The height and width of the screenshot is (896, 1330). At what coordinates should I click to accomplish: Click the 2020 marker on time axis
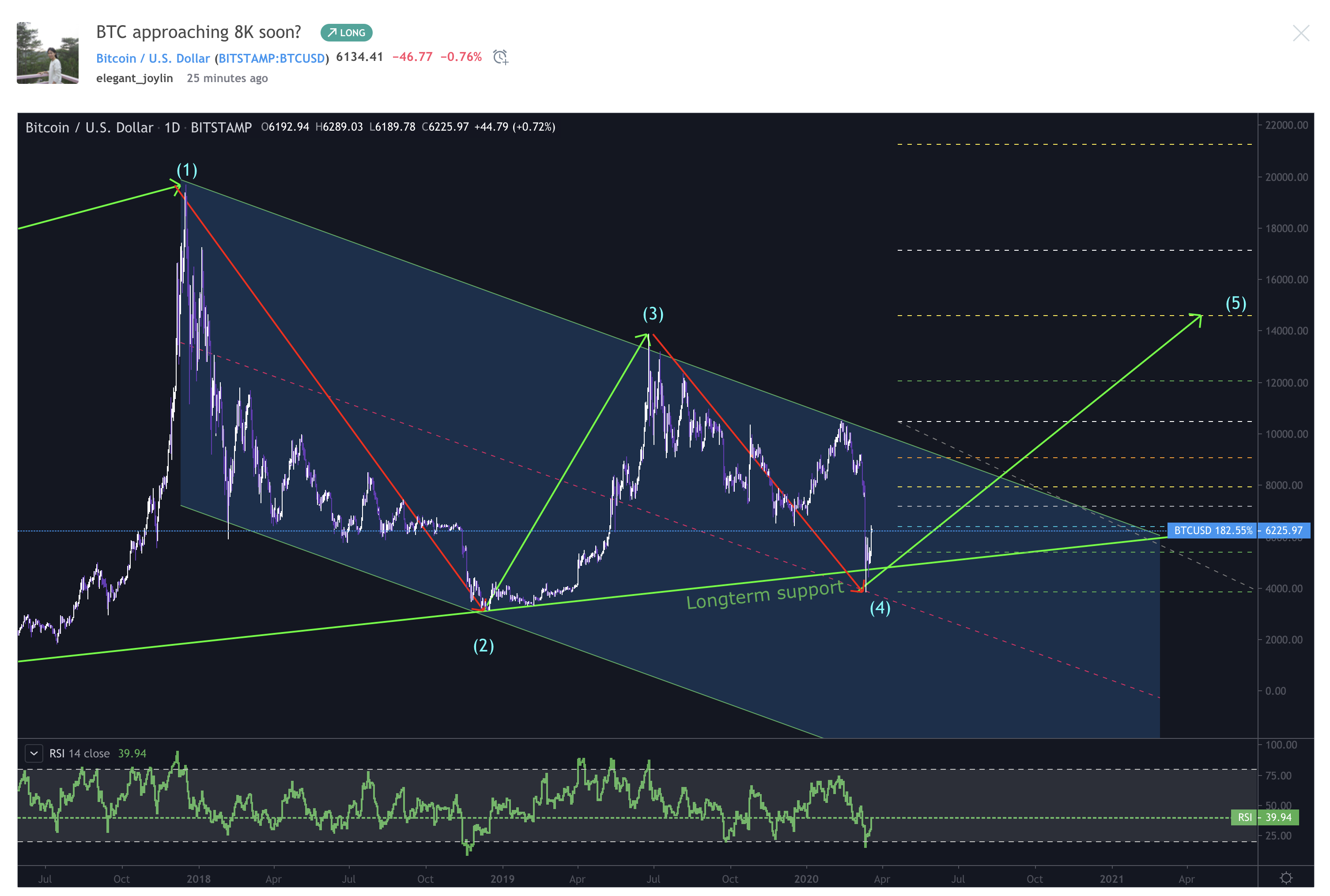806,879
